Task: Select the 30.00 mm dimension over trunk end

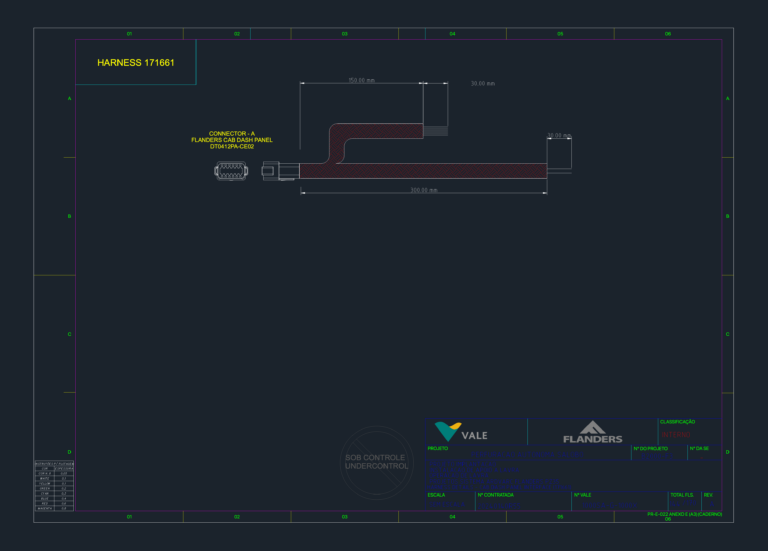Action: 559,135
